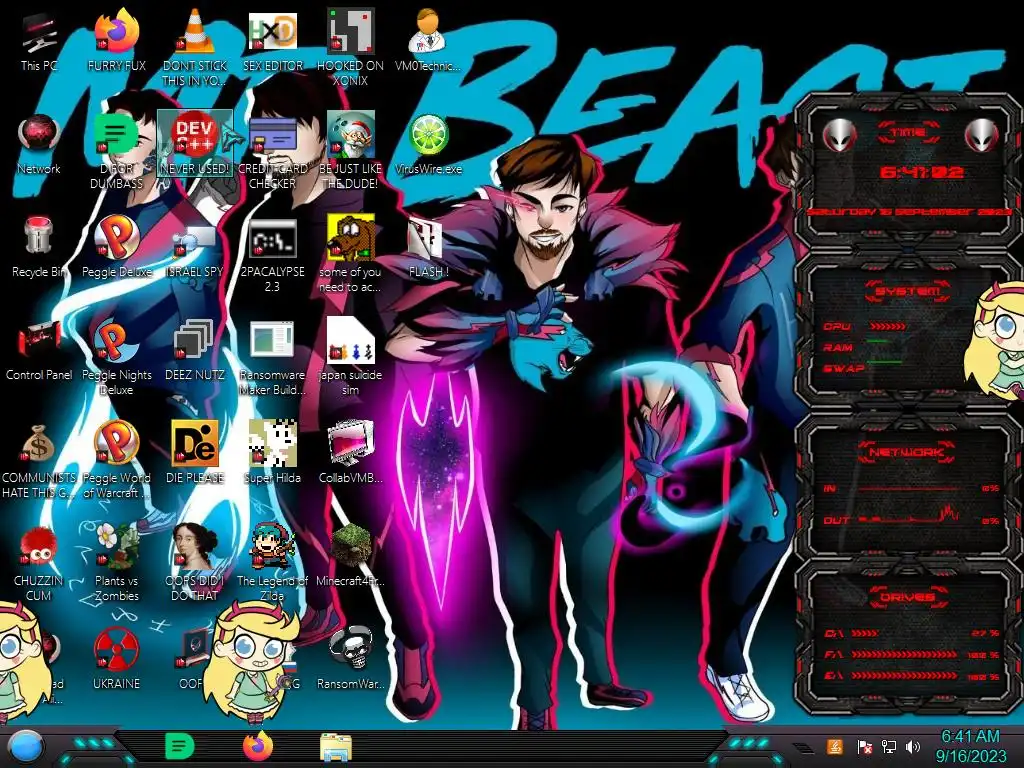Click the HxD SEX EDITOR shortcut
Image resolution: width=1024 pixels, height=768 pixels.
pos(272,41)
